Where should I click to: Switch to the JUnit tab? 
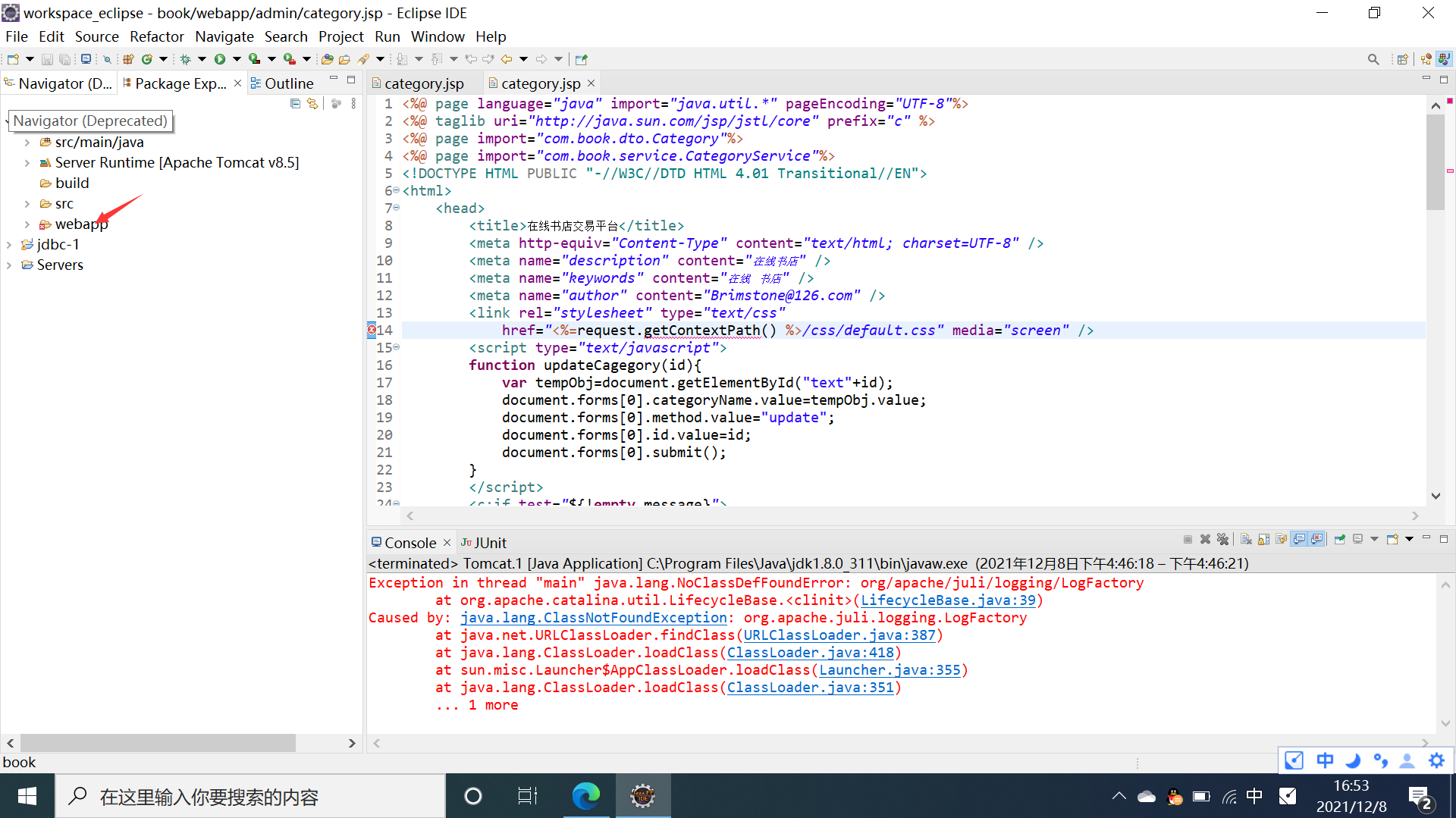coord(483,543)
